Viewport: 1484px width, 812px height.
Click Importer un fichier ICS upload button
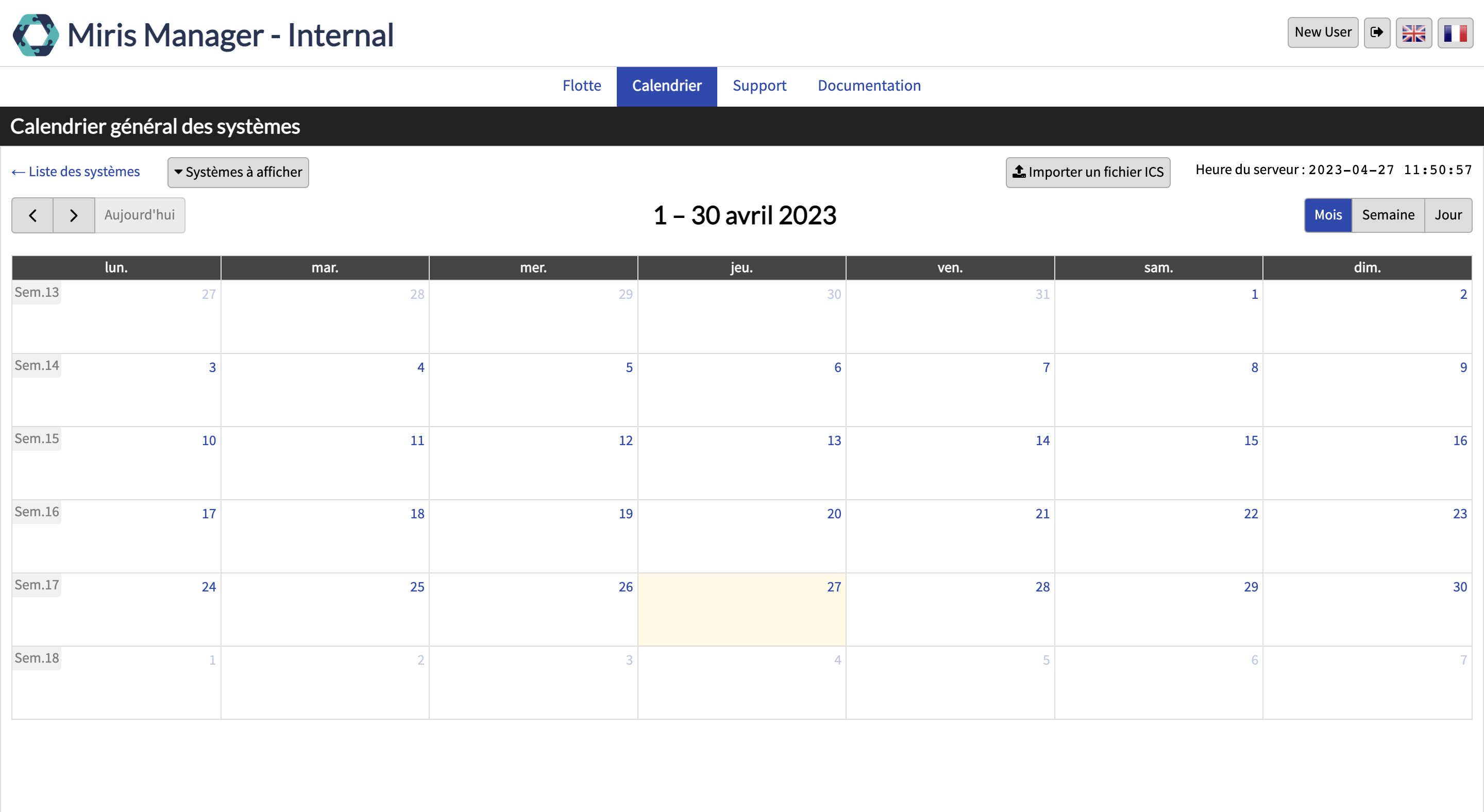[x=1088, y=172]
